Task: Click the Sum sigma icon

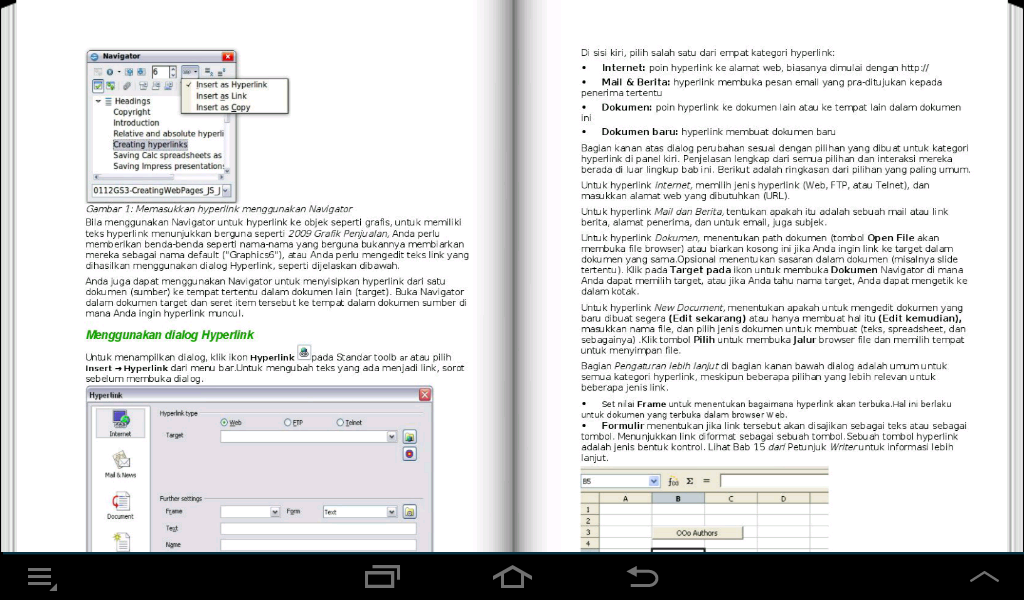Action: click(x=690, y=481)
